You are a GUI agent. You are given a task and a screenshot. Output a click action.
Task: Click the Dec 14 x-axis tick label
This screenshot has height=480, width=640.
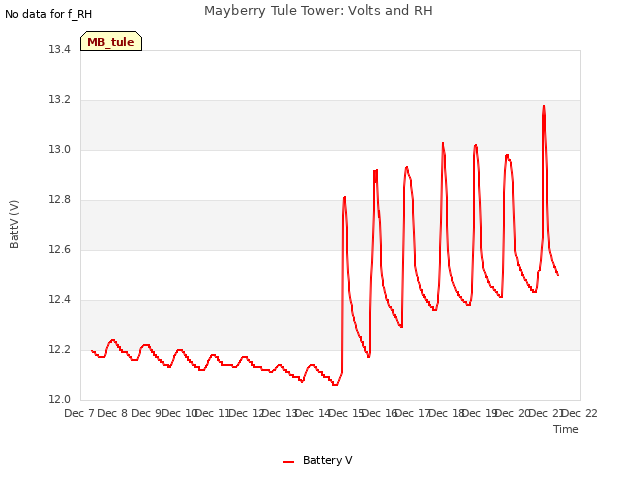313,413
